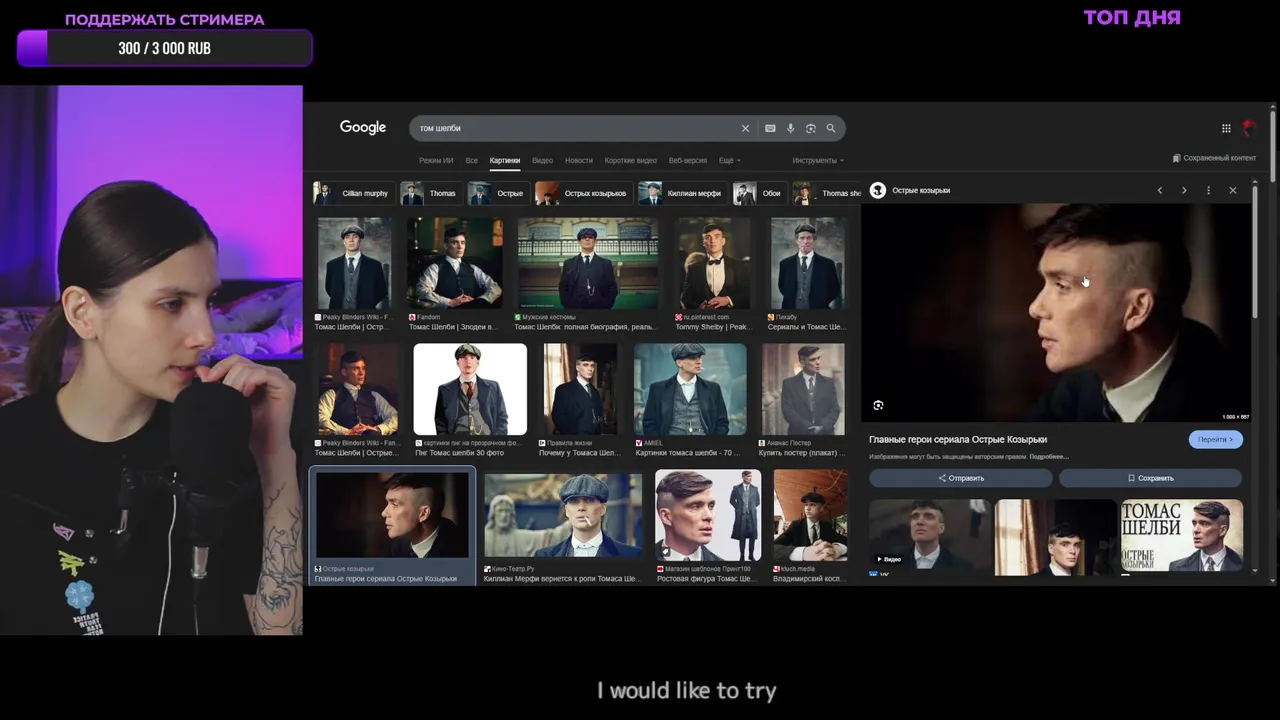Open the kluch.media result thumbnail
This screenshot has width=1280, height=720.
810,516
